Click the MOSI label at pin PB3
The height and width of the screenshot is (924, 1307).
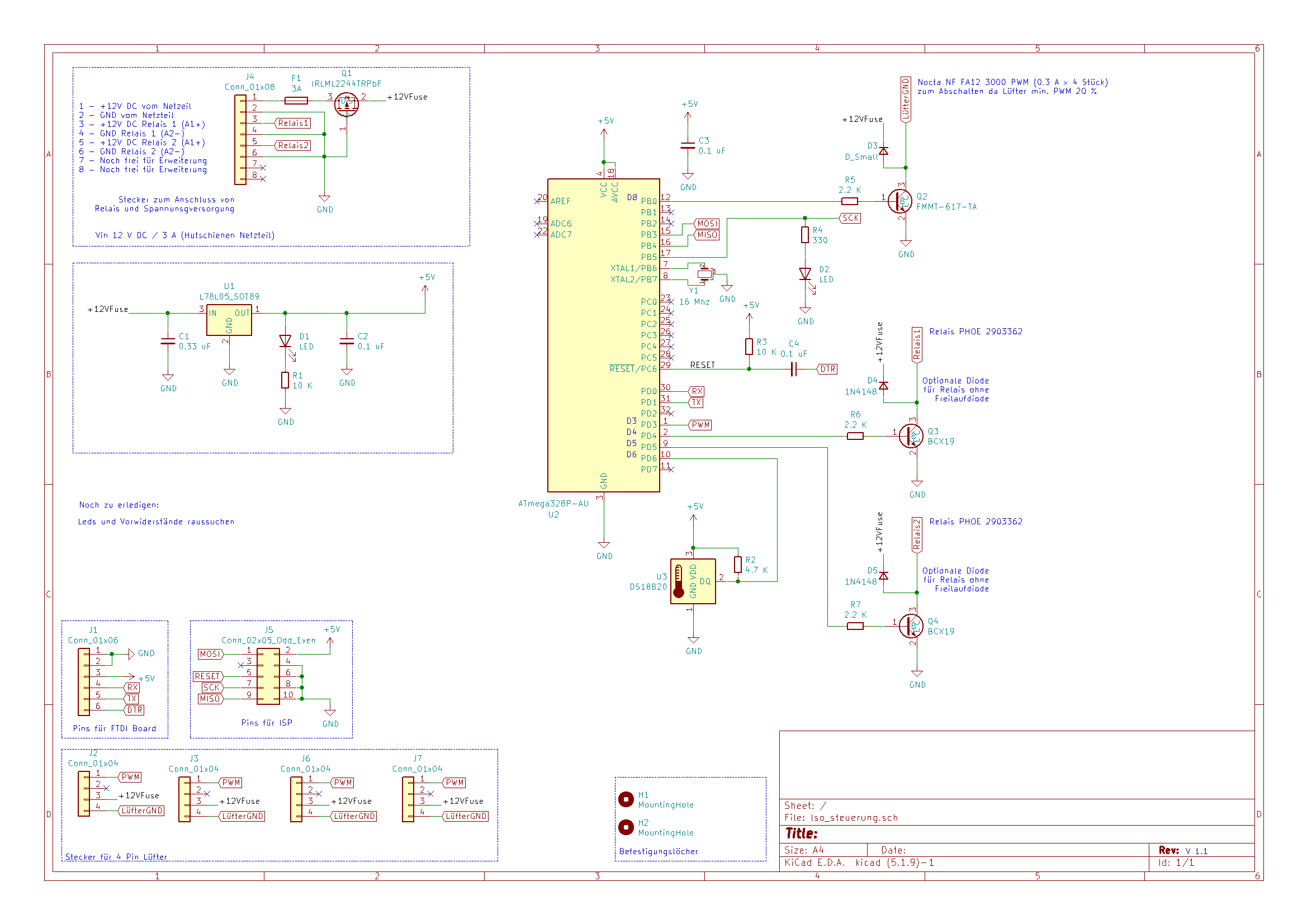coord(707,224)
